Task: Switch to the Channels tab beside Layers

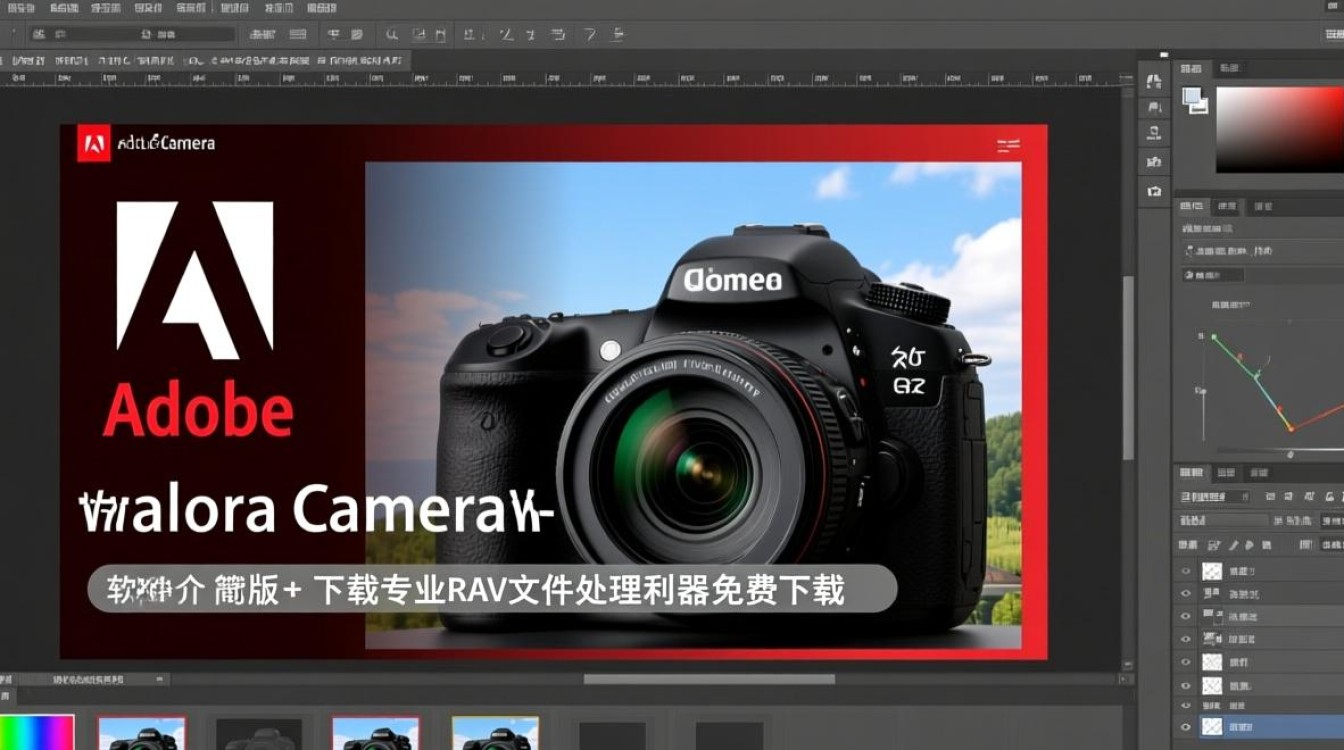Action: coord(1225,472)
